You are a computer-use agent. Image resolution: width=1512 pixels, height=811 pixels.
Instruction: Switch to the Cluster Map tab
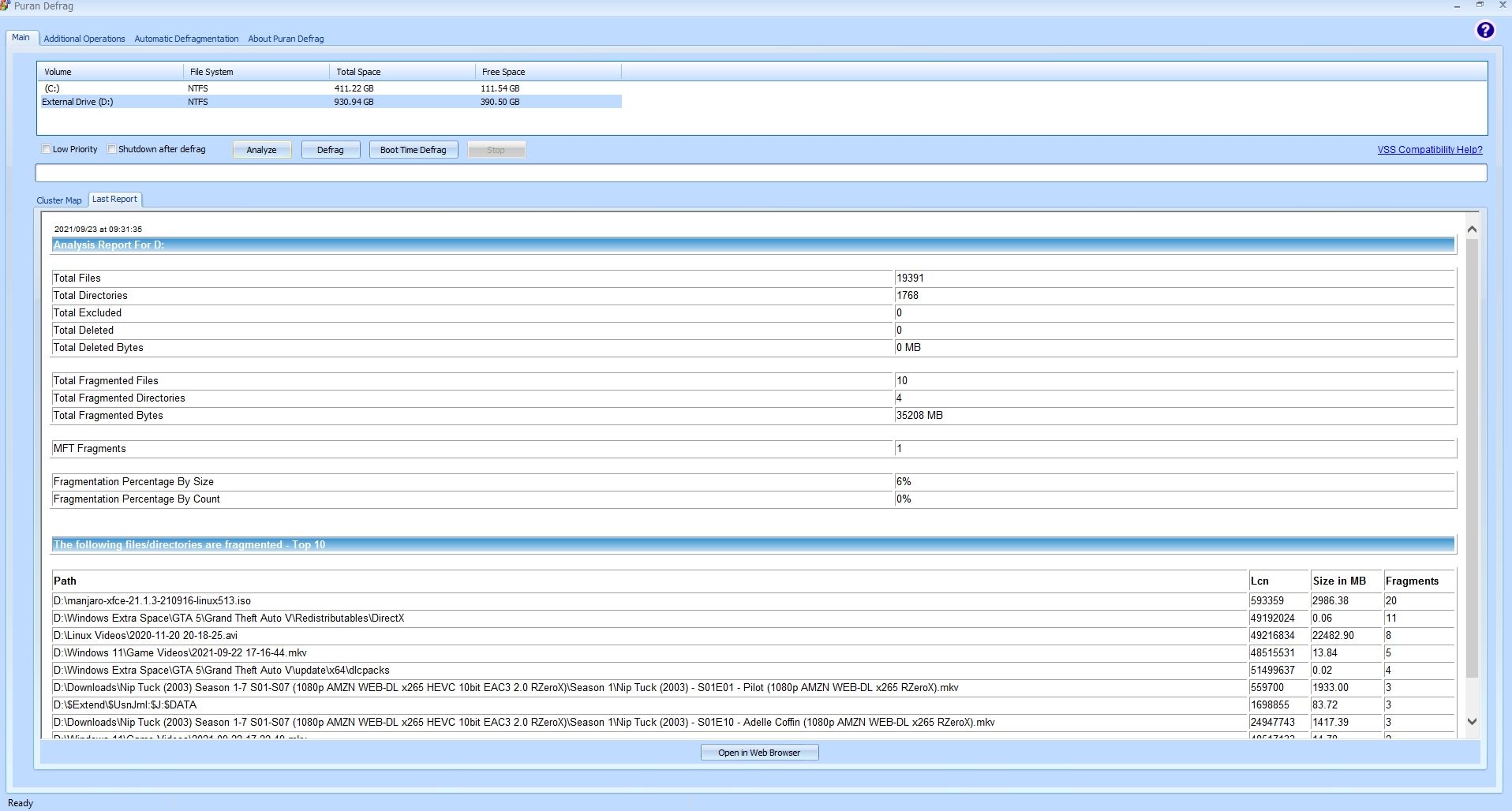coord(59,200)
